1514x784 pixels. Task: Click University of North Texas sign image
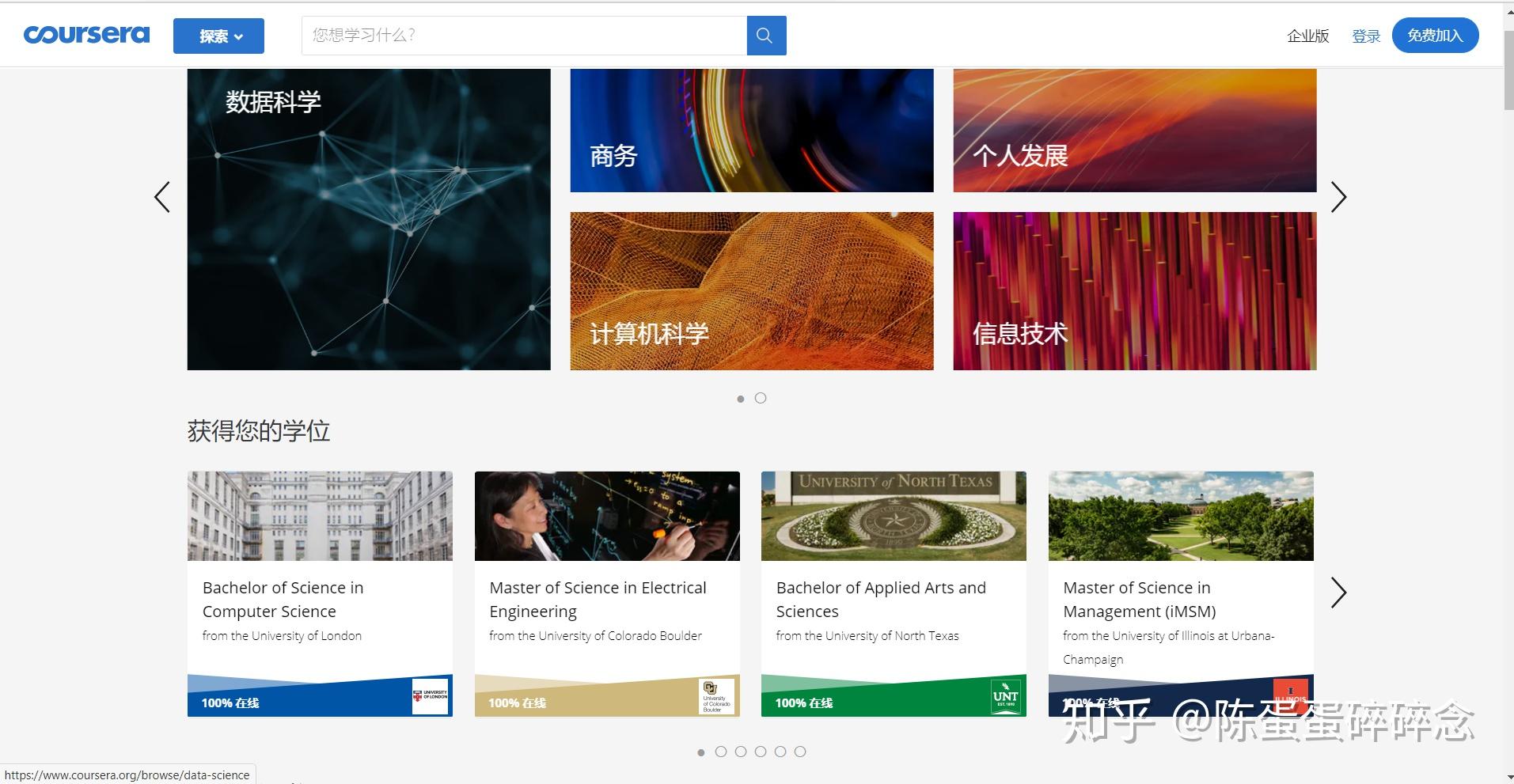(x=894, y=516)
